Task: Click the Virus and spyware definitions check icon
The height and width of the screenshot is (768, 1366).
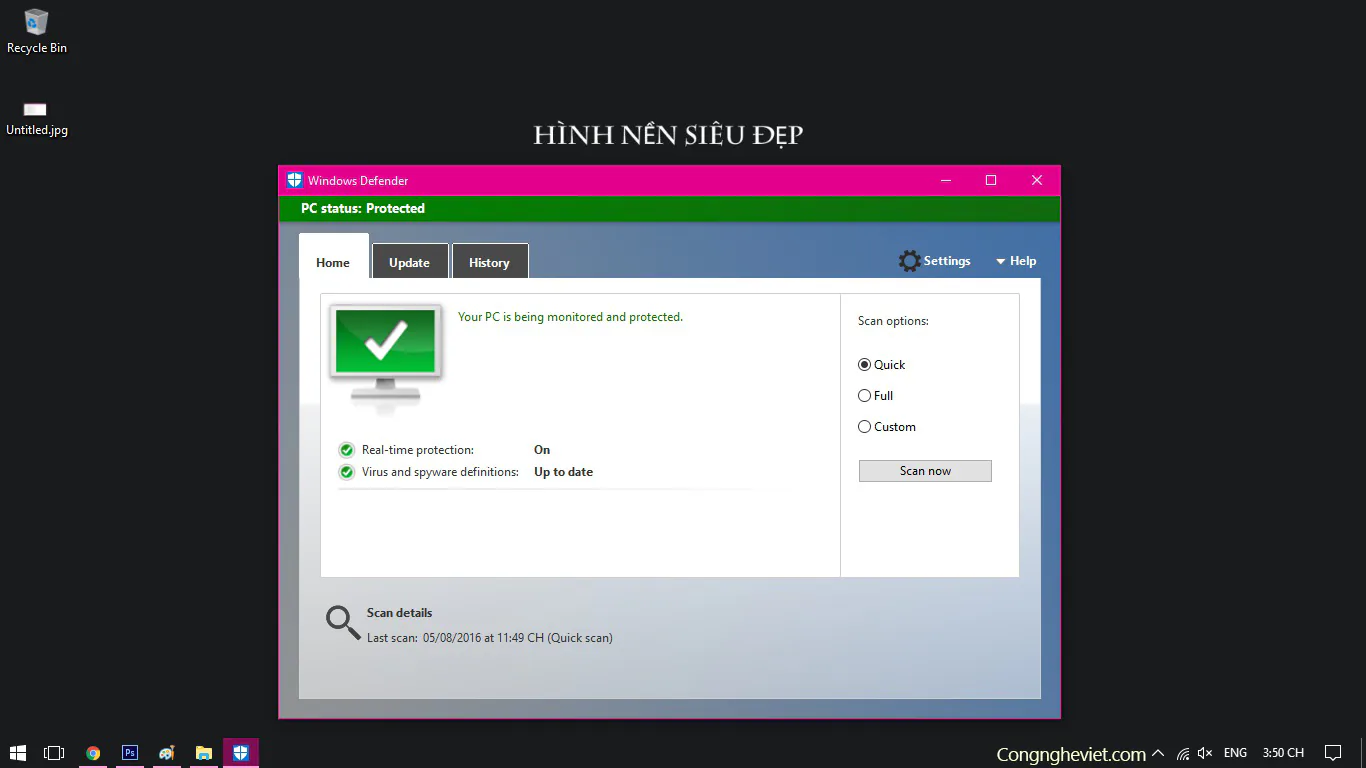Action: click(x=346, y=472)
